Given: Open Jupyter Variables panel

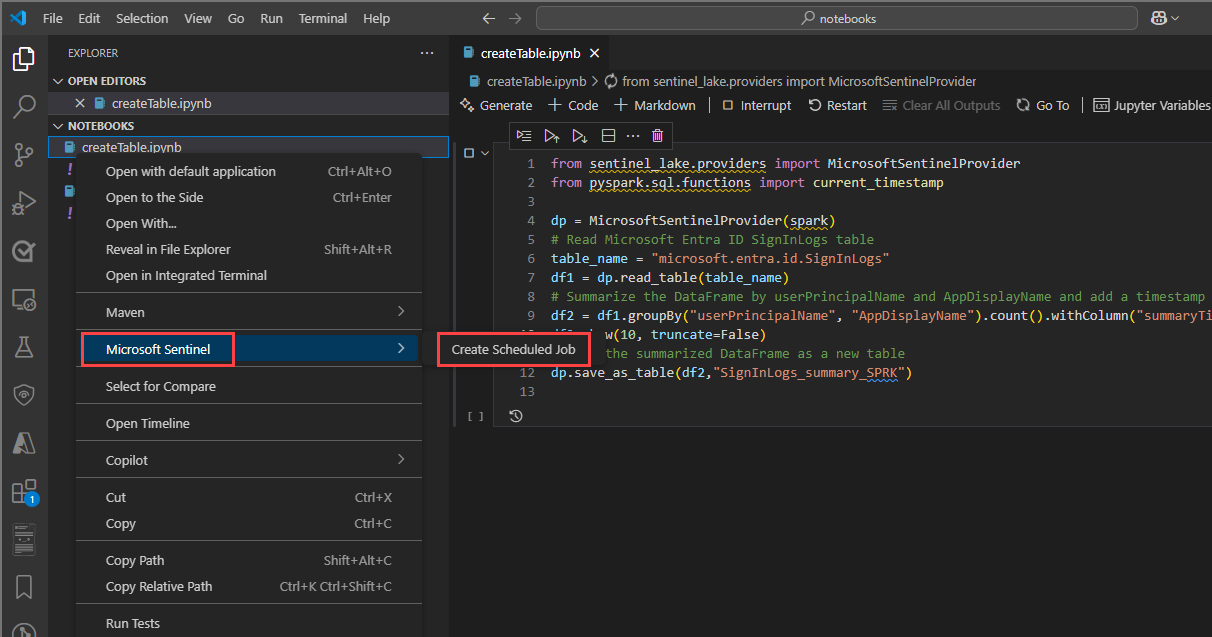Looking at the screenshot, I should pyautogui.click(x=1152, y=105).
